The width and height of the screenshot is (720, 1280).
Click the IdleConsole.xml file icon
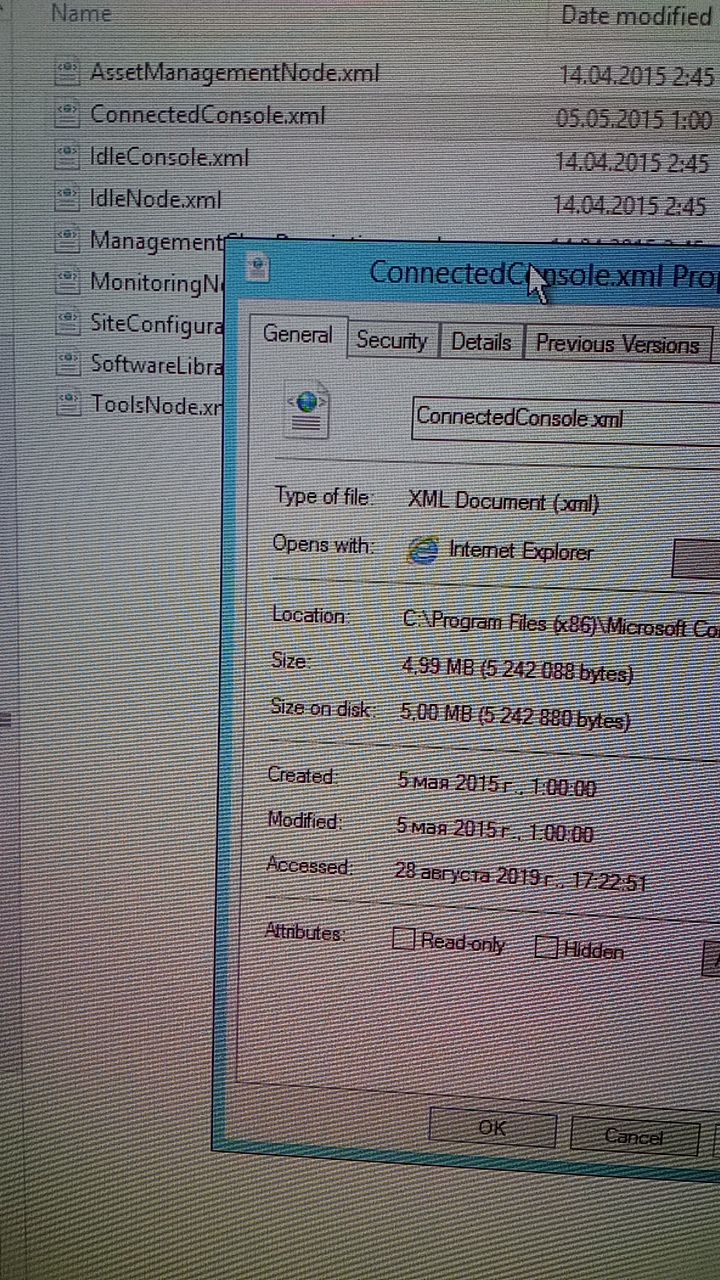(67, 156)
